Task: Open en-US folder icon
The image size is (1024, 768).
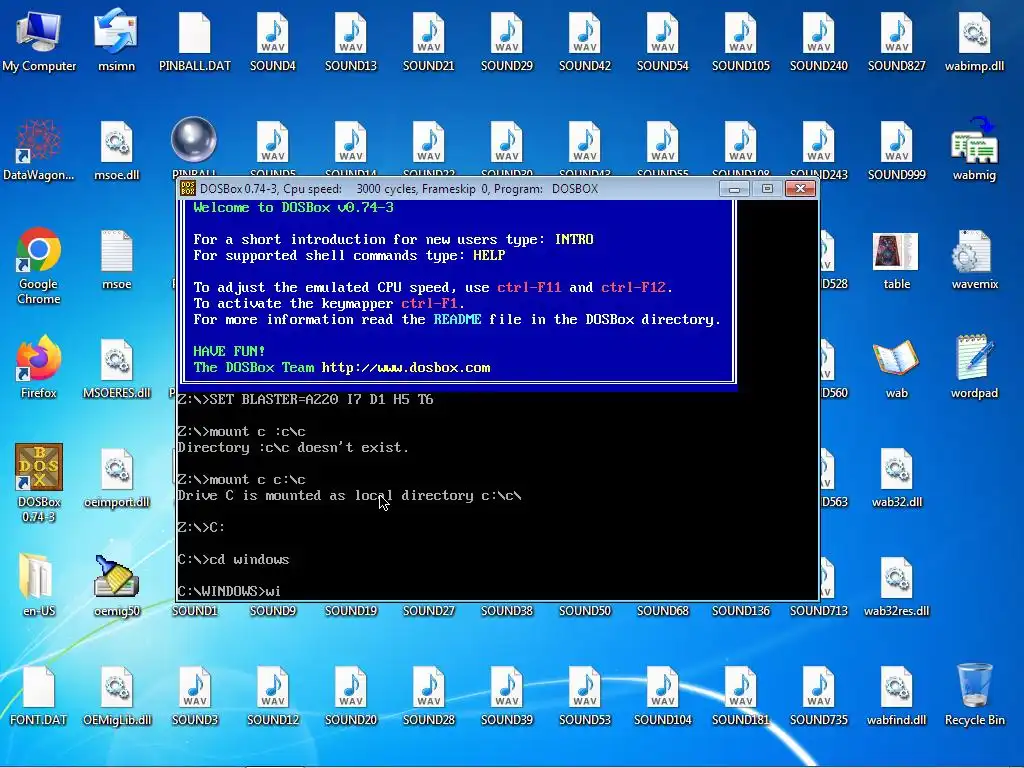Action: [37, 577]
